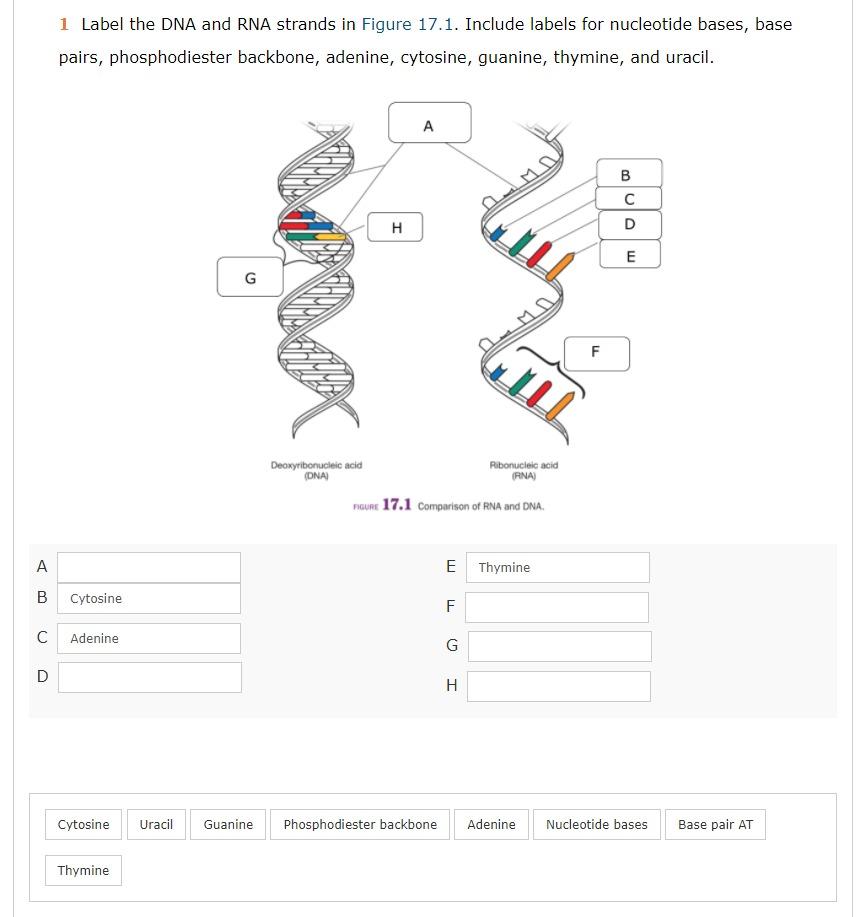Click answer field E containing Thymine
This screenshot has width=858, height=917.
(x=558, y=567)
